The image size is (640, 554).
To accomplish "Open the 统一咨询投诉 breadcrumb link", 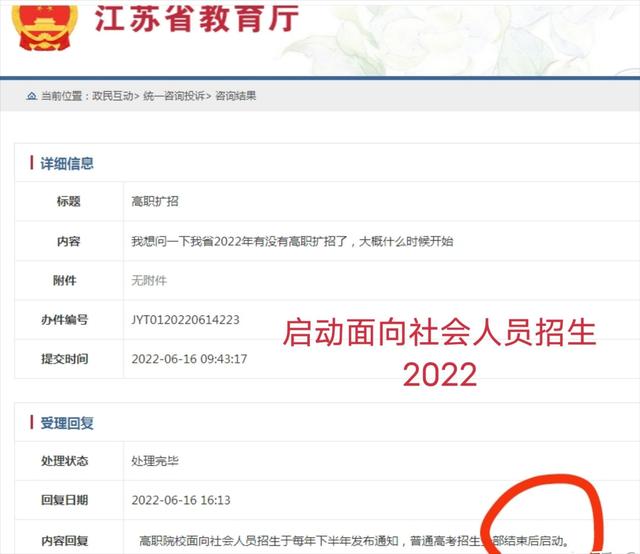I will [x=174, y=96].
